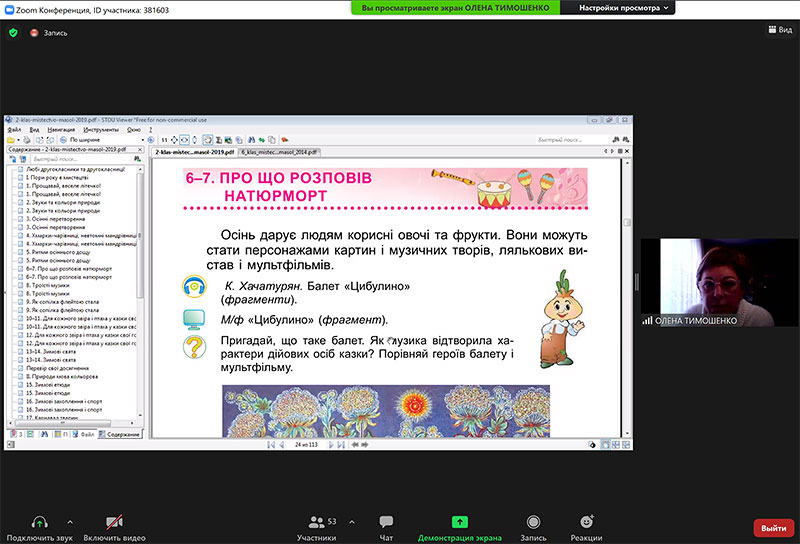Image resolution: width=800 pixels, height=544 pixels.
Task: Select the Содержание panel tab
Action: click(120, 434)
